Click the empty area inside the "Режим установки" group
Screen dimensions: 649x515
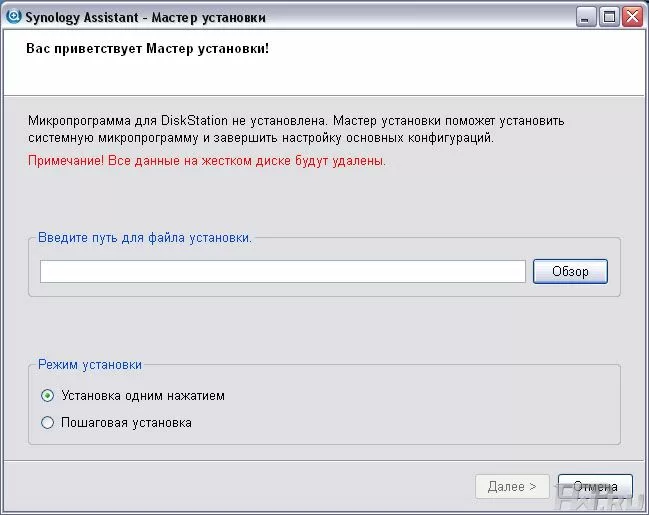[420, 410]
